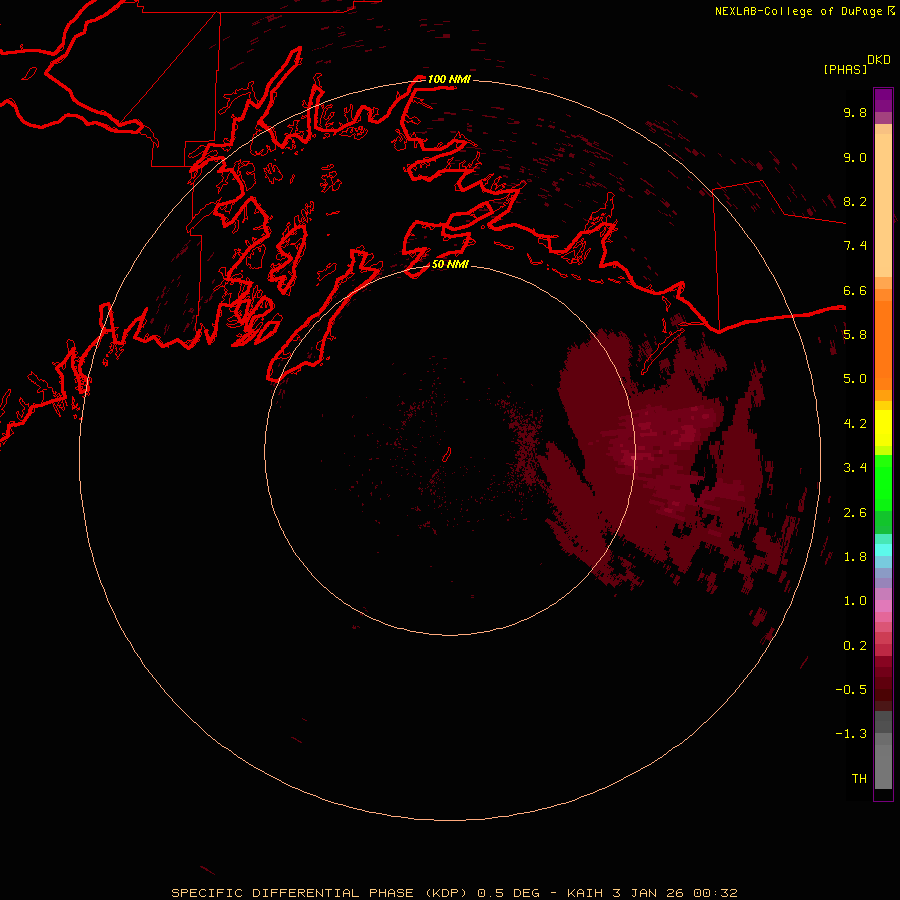The width and height of the screenshot is (900, 900).
Task: Select the 3.4 scale label
Action: pos(855,468)
